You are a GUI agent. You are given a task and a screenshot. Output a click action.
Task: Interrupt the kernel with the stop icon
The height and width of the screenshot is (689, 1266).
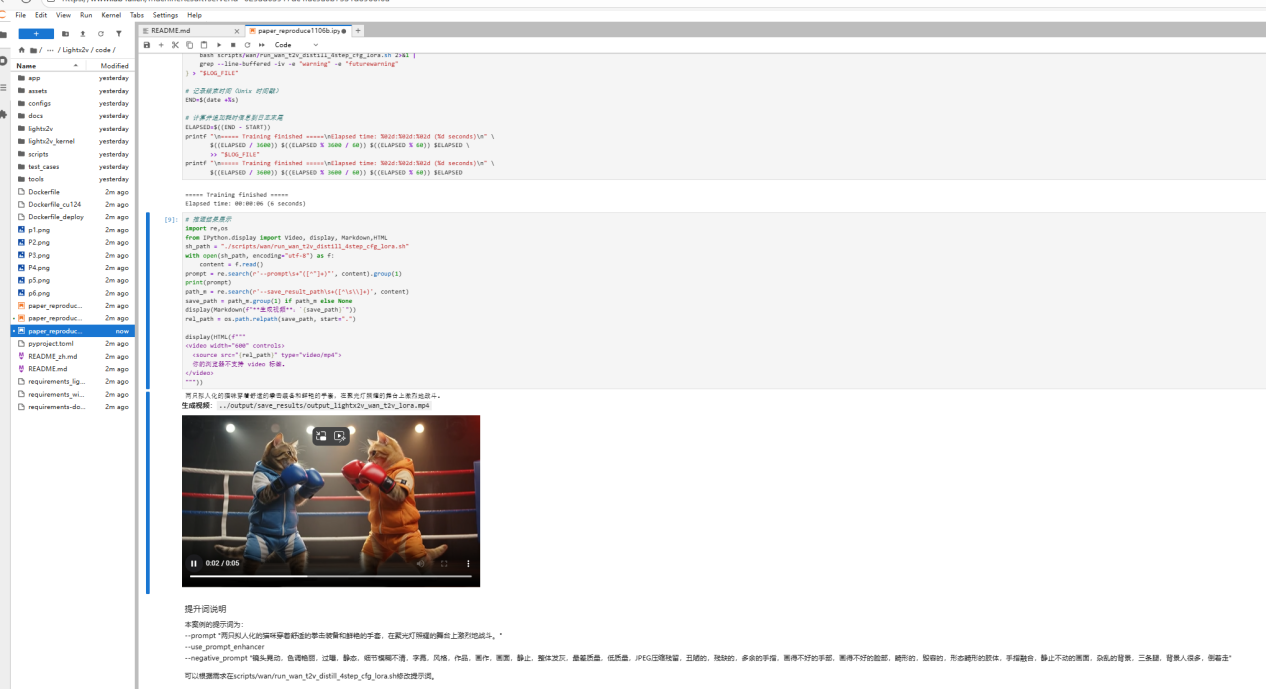(x=233, y=45)
